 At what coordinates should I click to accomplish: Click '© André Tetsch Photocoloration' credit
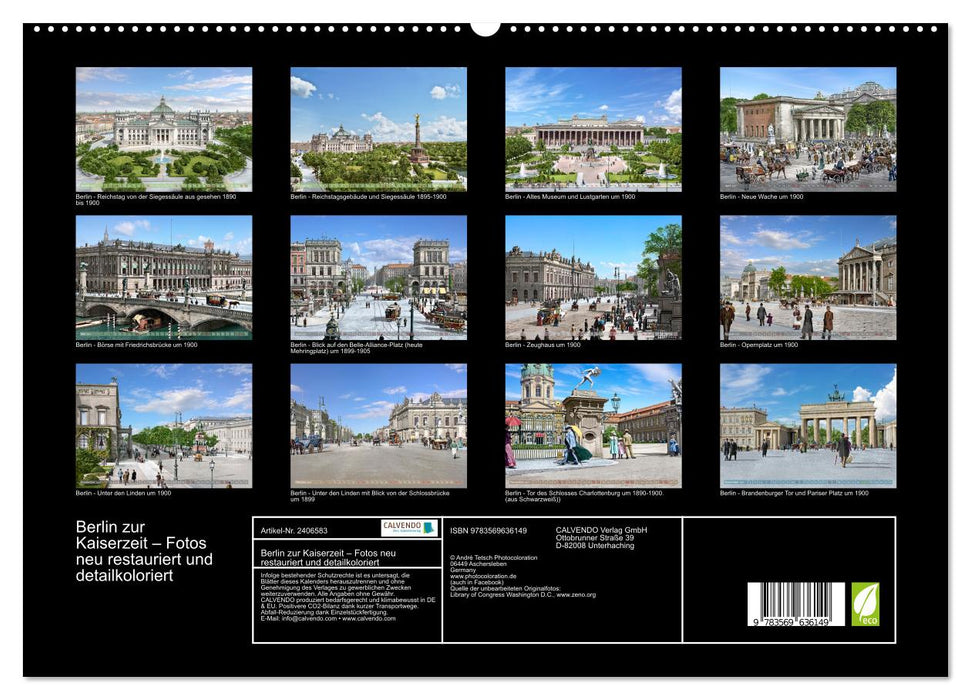click(x=494, y=558)
